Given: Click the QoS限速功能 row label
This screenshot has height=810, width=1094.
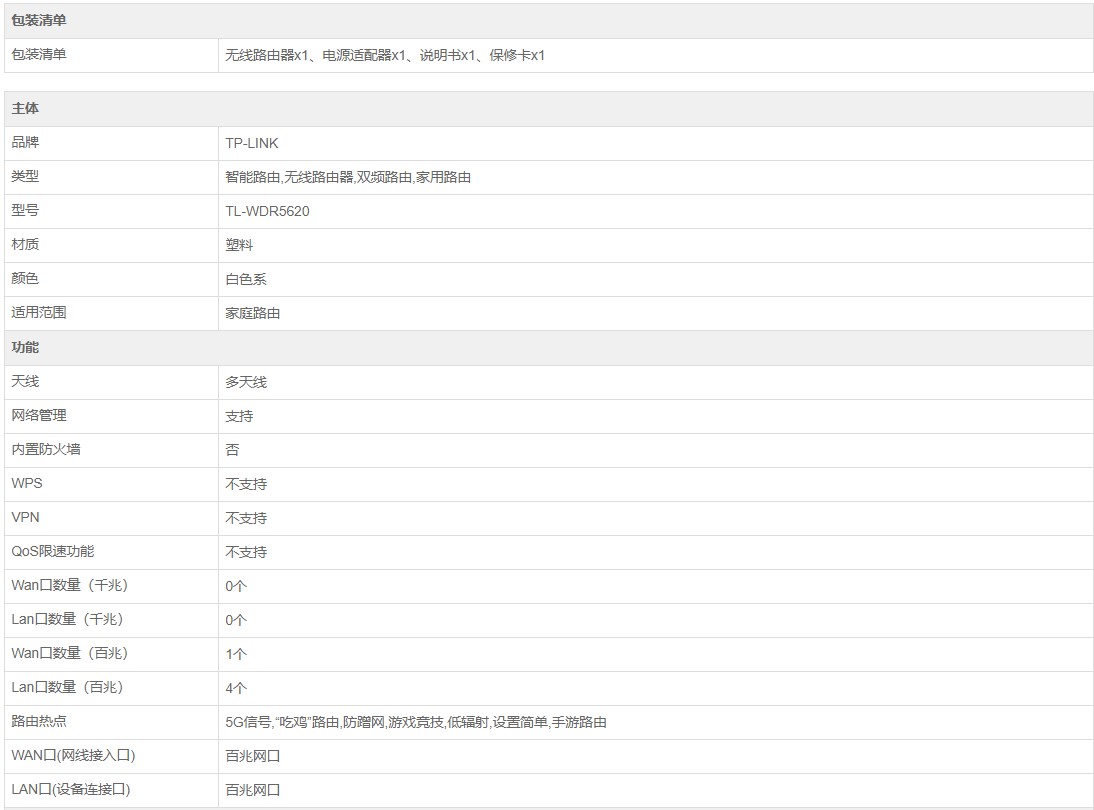Looking at the screenshot, I should click(x=53, y=551).
